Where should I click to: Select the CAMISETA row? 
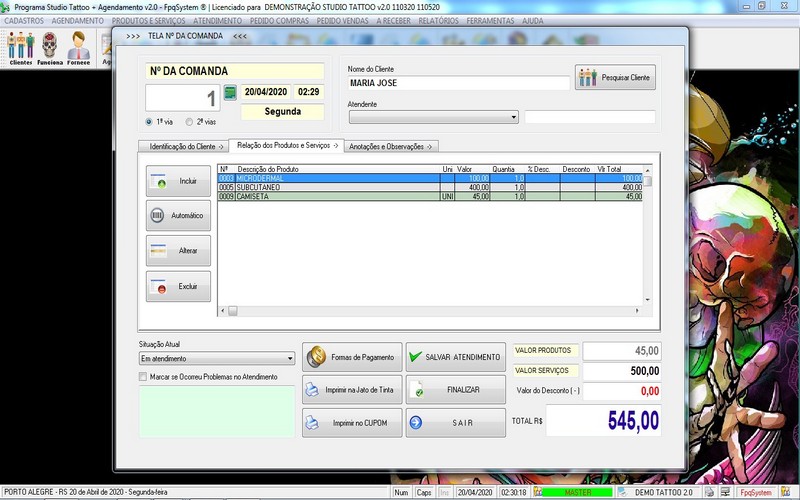pos(431,196)
